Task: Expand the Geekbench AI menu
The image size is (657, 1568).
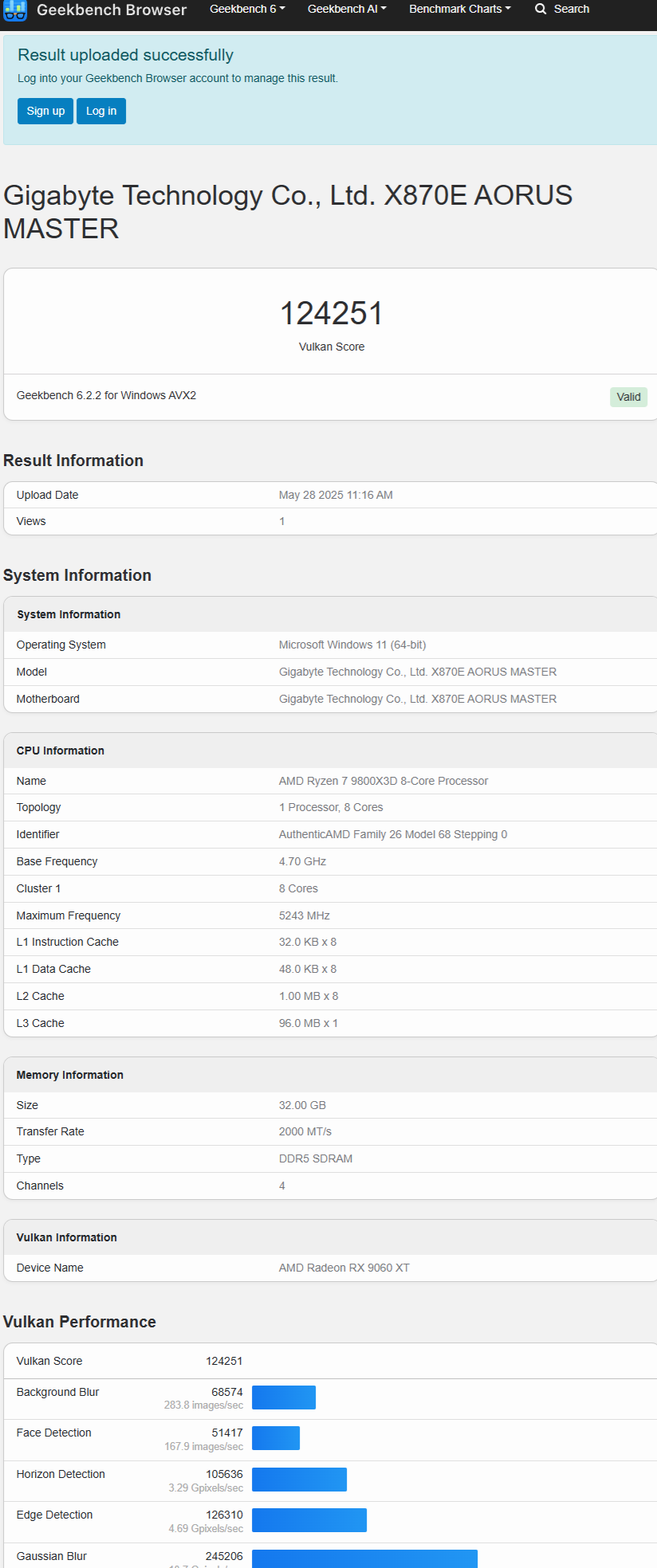Action: coord(347,9)
